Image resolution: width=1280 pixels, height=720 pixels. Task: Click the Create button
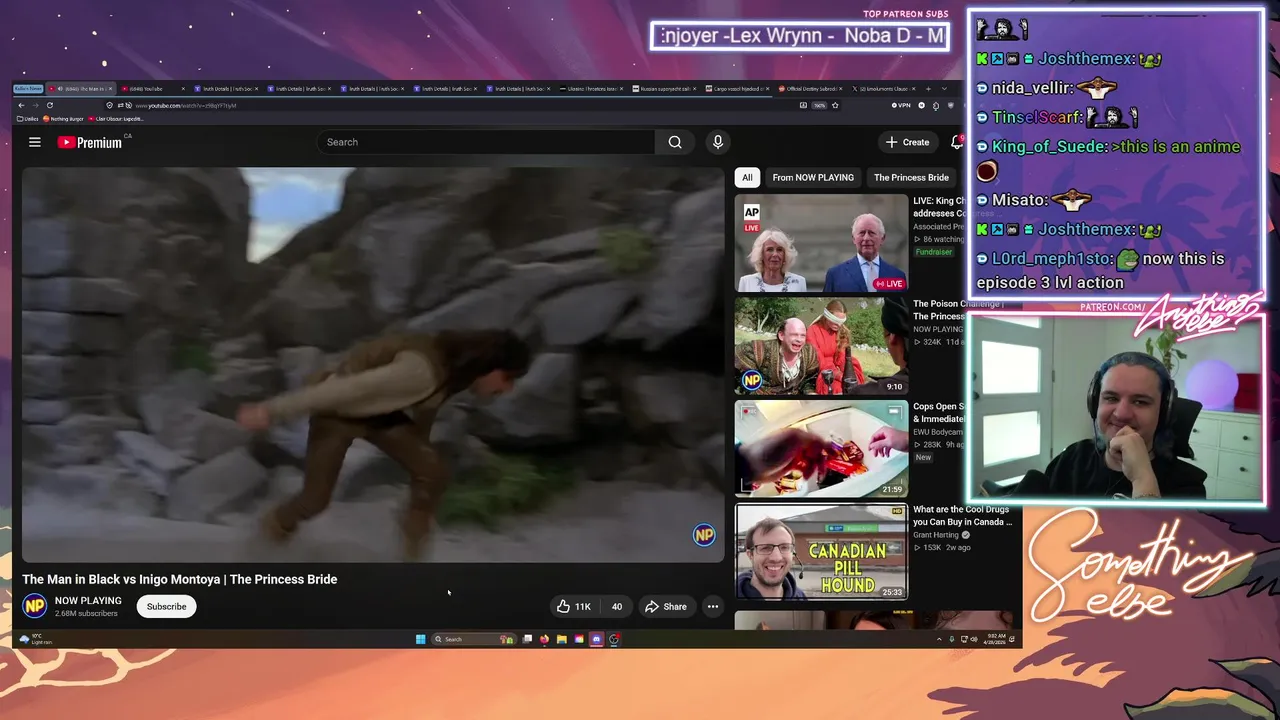tap(908, 142)
